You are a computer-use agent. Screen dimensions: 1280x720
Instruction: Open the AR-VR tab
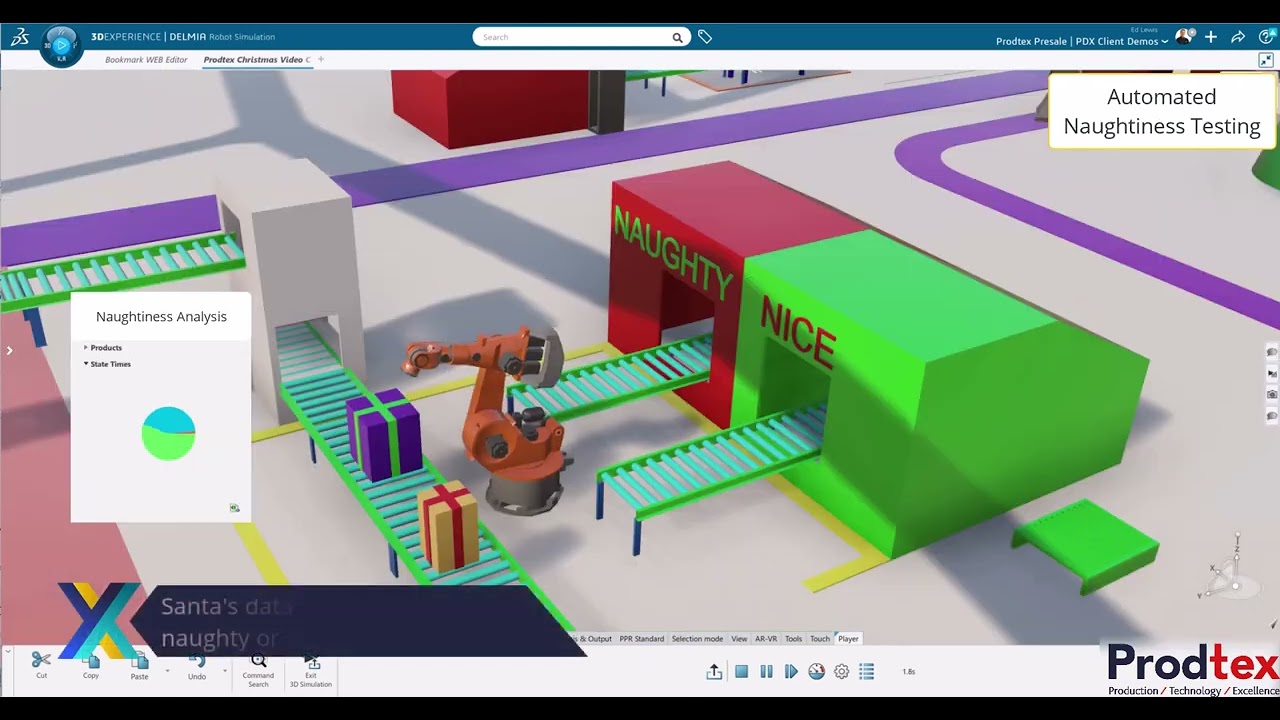[x=766, y=639]
